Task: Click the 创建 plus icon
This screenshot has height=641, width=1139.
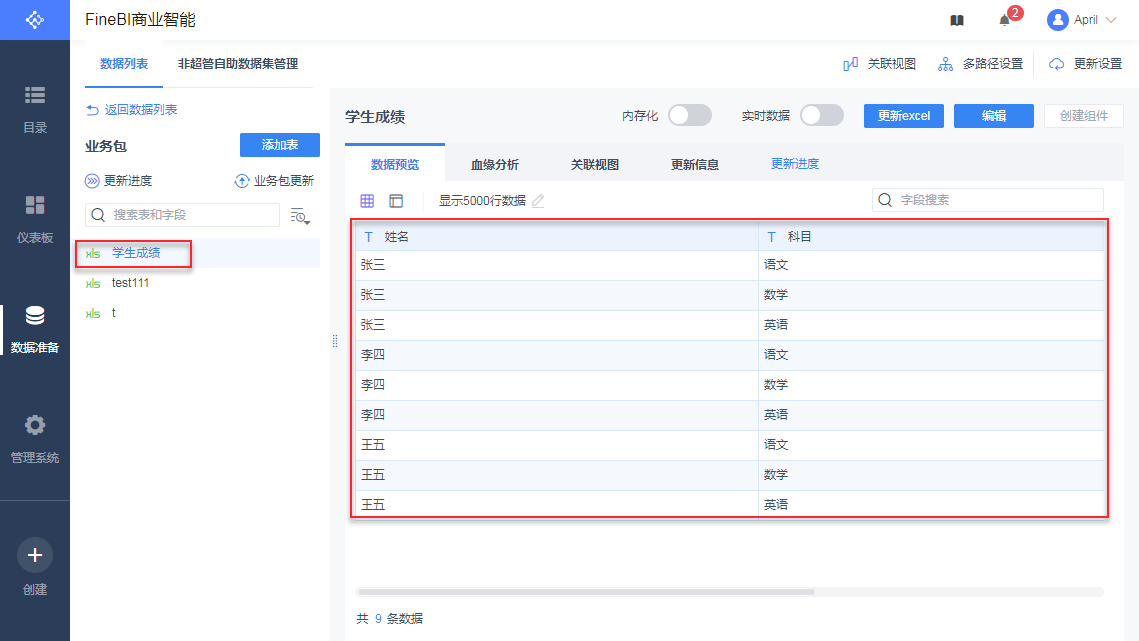Action: (x=35, y=555)
